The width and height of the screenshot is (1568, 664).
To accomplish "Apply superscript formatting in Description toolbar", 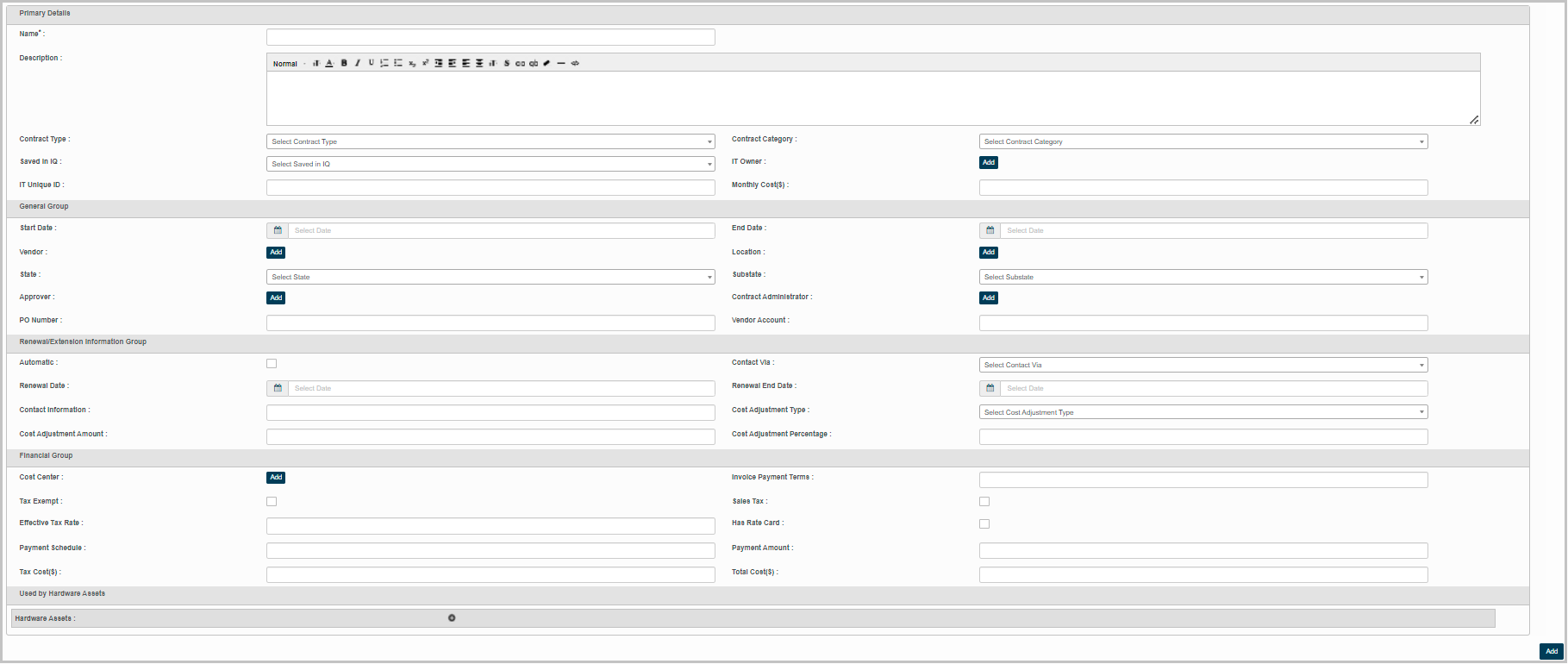I will coord(426,63).
